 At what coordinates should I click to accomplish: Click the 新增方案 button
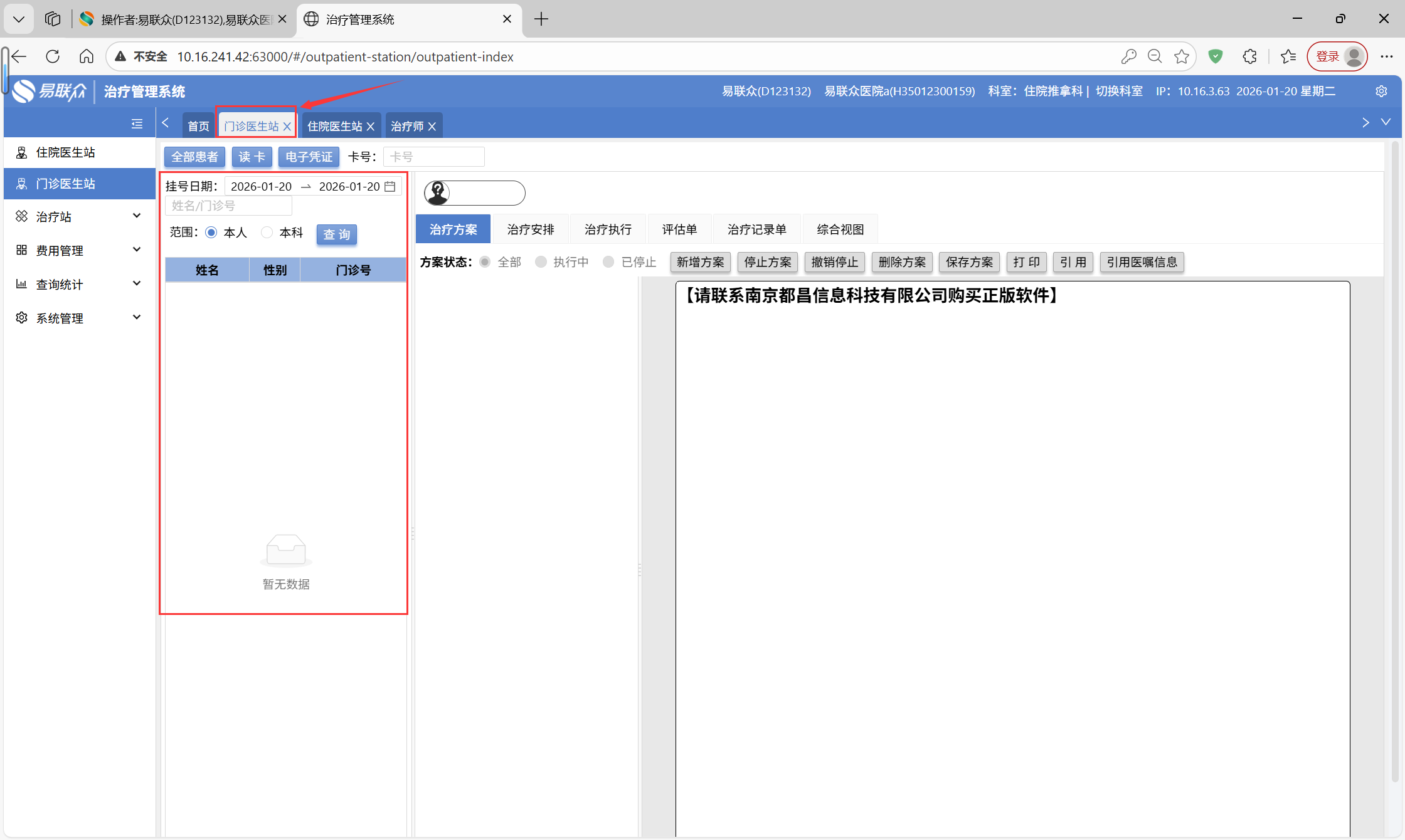tap(700, 262)
